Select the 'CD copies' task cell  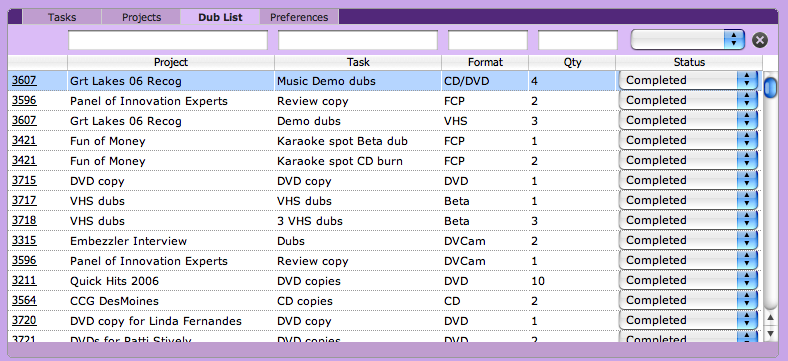pyautogui.click(x=358, y=301)
